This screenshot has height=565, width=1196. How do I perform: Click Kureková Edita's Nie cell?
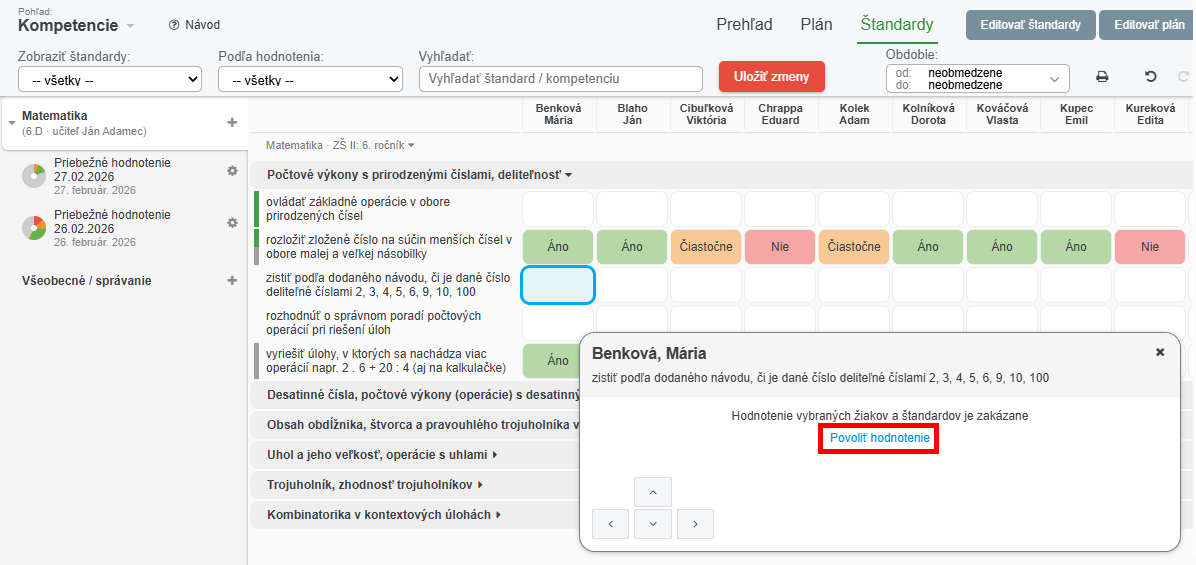tap(1150, 247)
